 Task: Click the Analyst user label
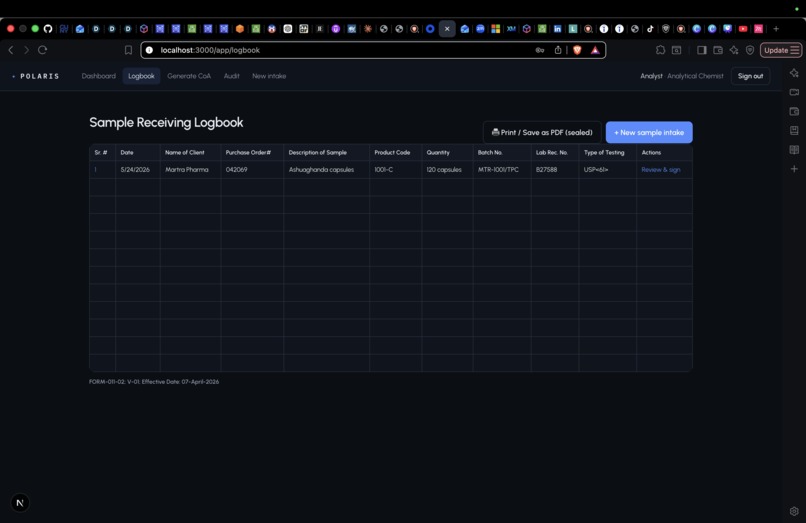pyautogui.click(x=651, y=76)
